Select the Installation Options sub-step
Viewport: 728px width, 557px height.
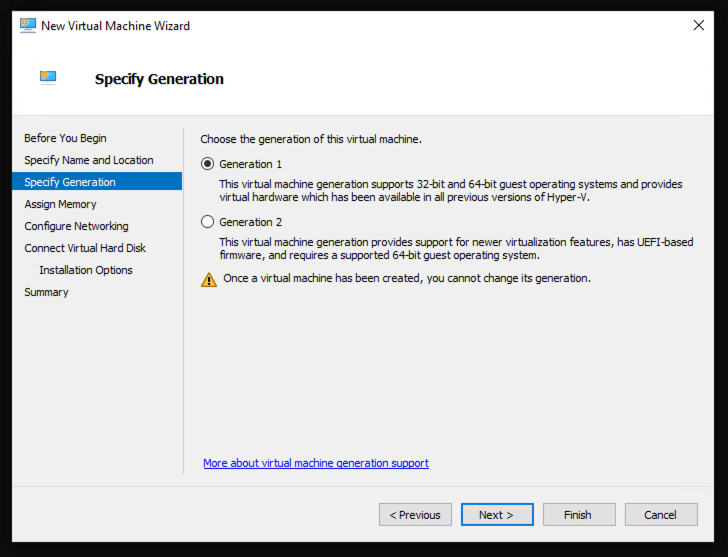86,270
